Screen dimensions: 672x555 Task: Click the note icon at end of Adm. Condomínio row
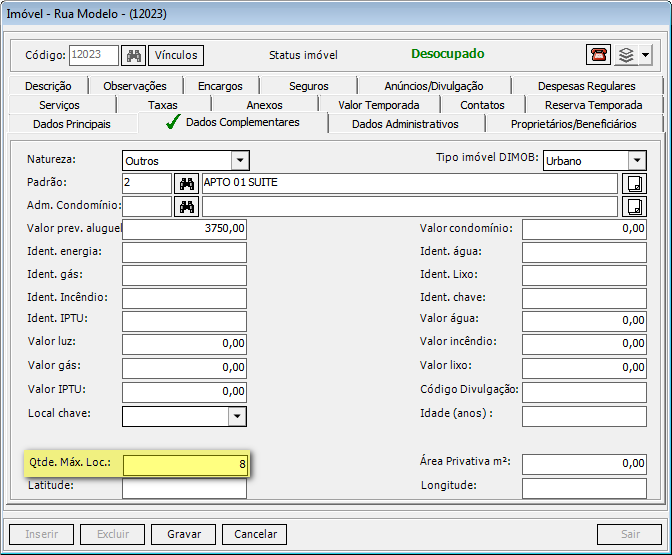click(x=634, y=207)
